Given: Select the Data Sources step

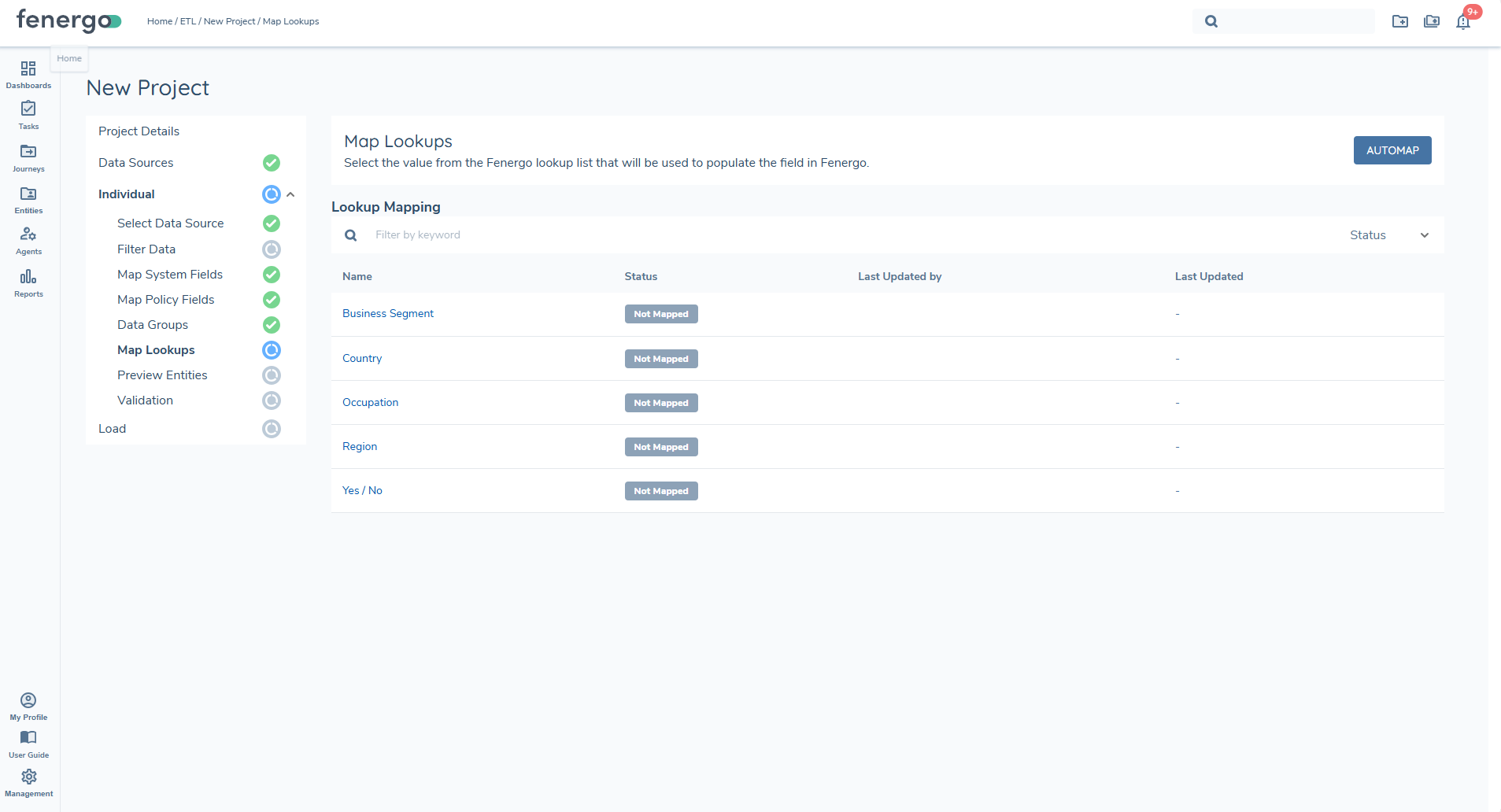Looking at the screenshot, I should (135, 163).
